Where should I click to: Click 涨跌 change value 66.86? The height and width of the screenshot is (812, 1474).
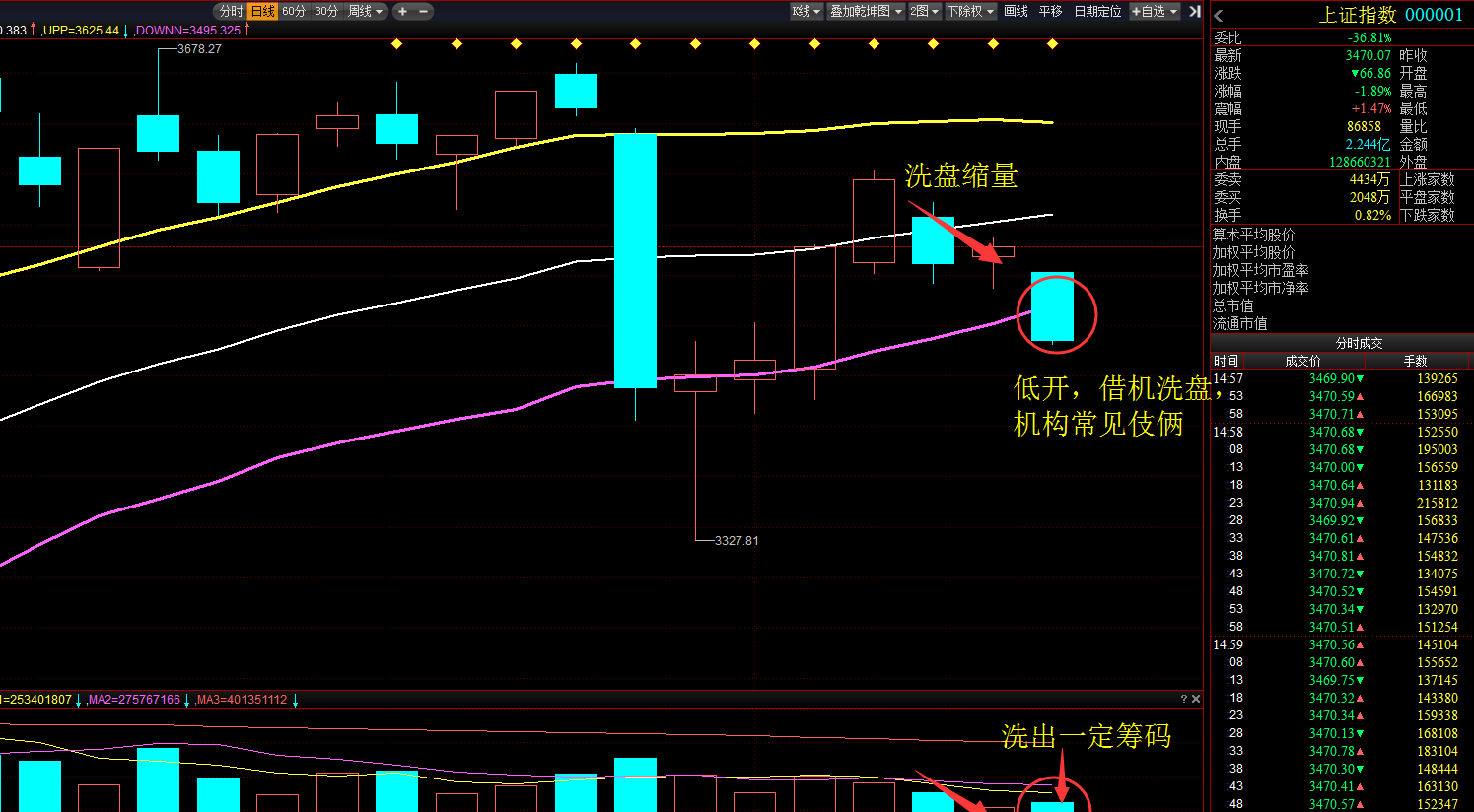(1370, 74)
